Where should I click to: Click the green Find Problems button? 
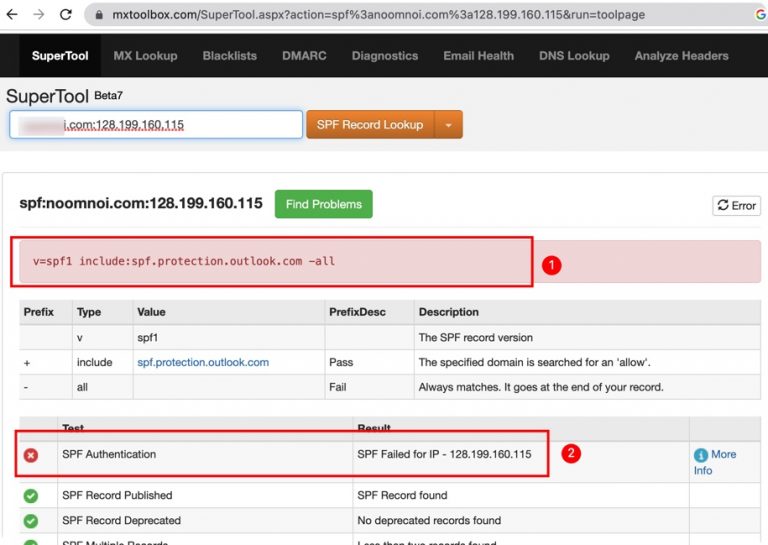click(x=323, y=204)
